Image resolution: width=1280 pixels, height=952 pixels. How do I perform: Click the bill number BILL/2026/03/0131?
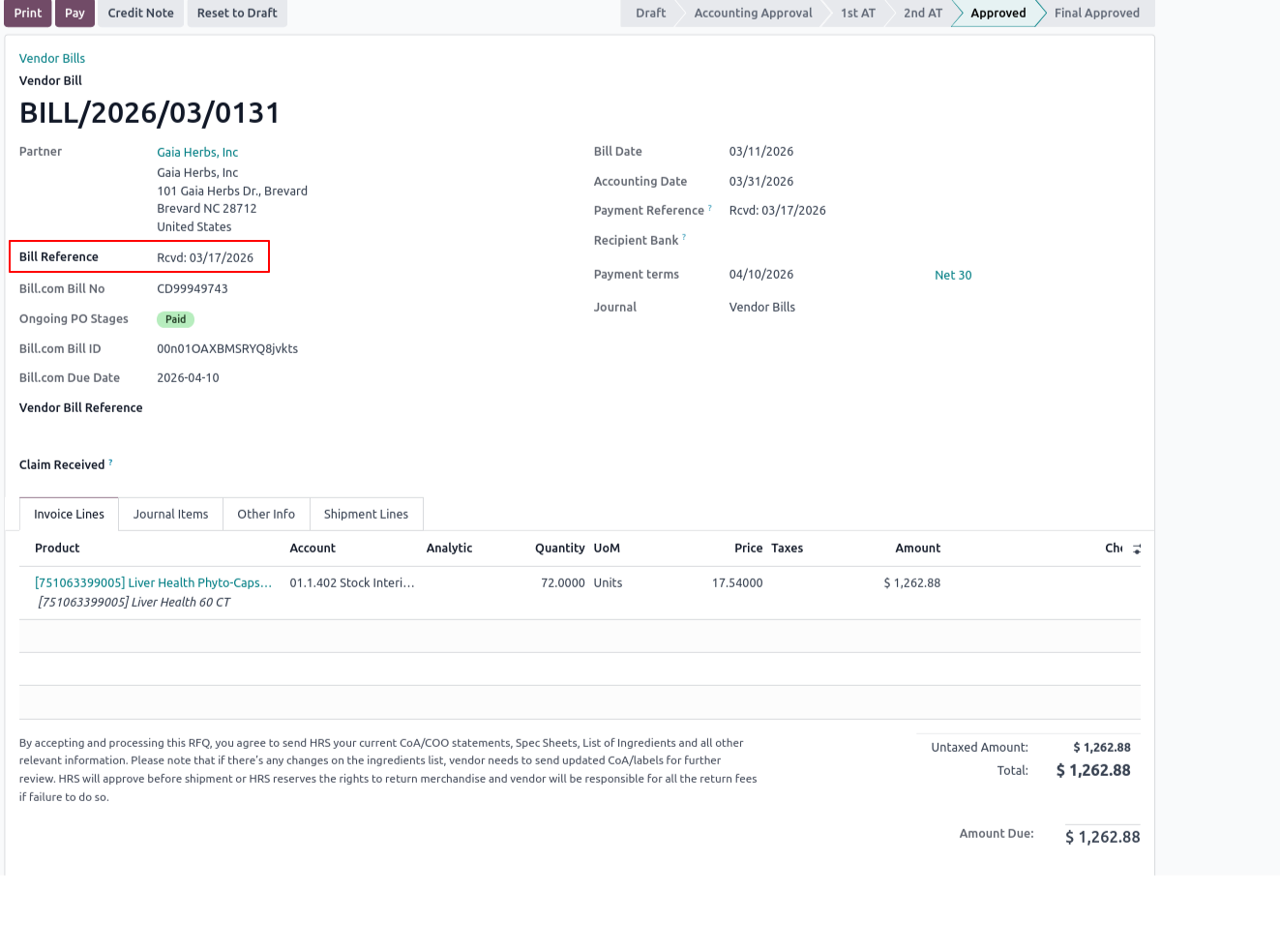[x=150, y=113]
